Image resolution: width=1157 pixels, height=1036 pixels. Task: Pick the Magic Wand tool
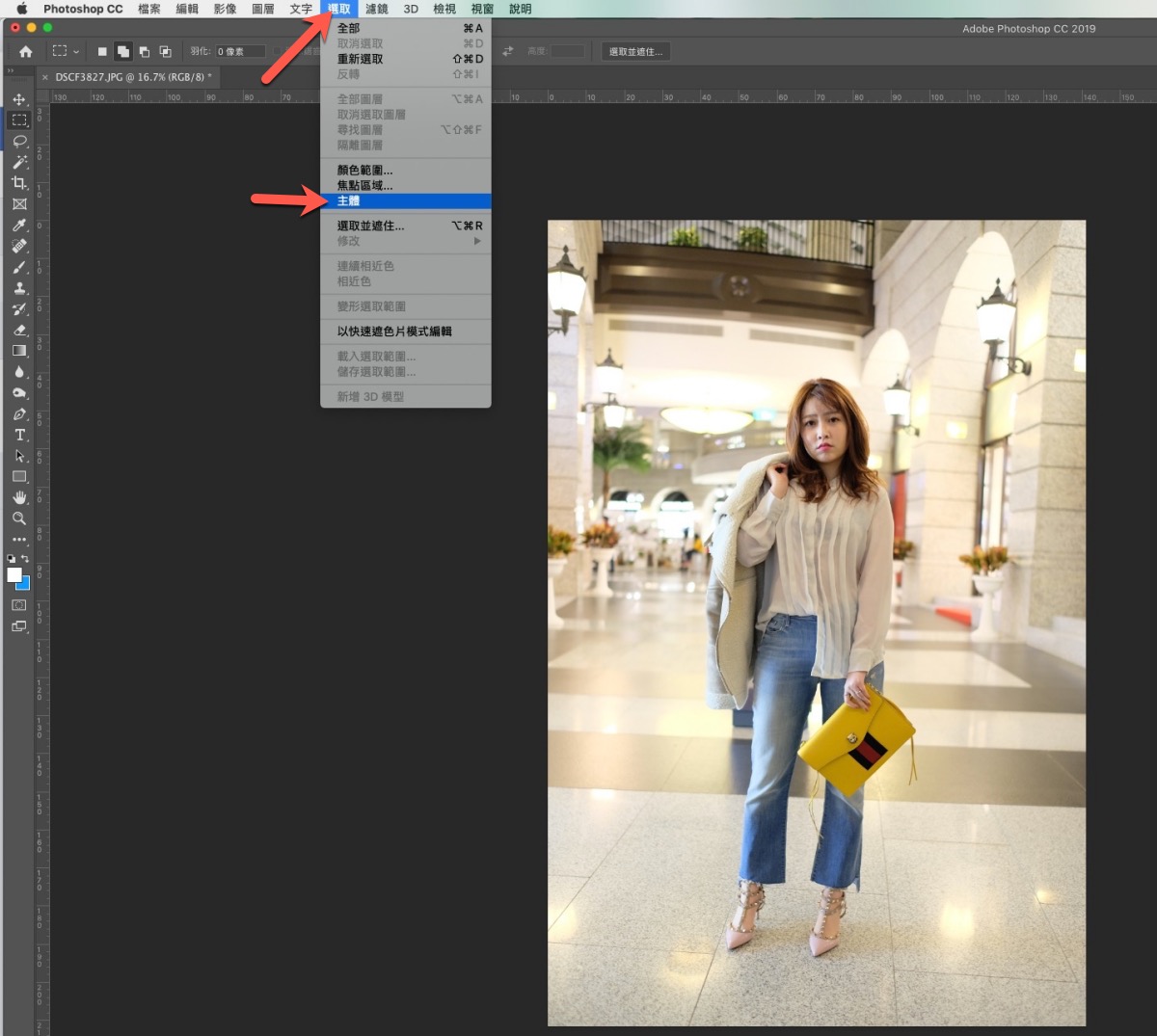(19, 162)
